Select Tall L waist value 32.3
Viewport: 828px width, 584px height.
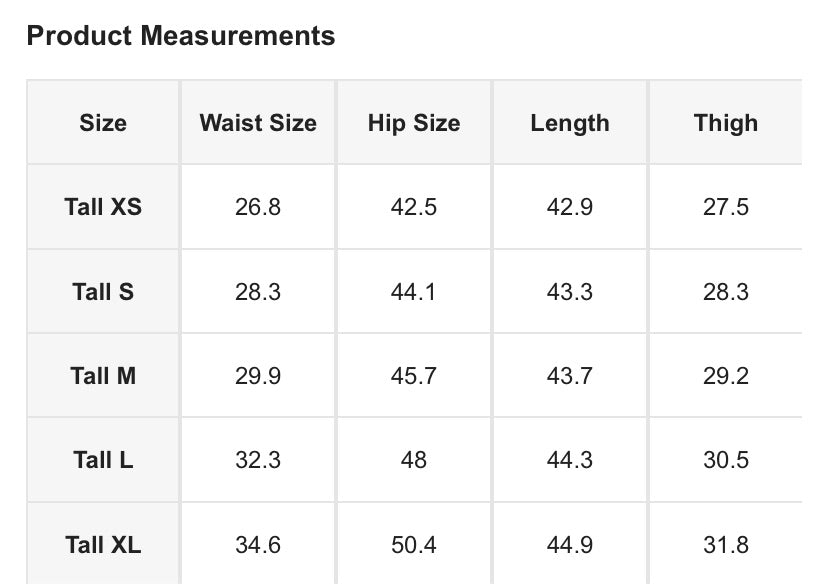(258, 460)
